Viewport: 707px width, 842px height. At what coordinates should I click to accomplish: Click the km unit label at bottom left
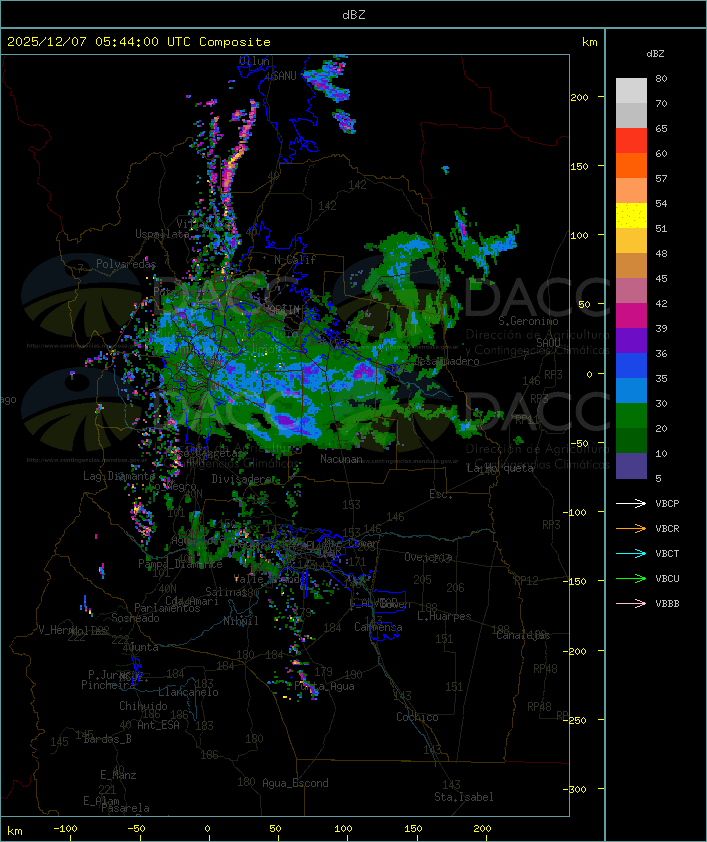[x=15, y=831]
